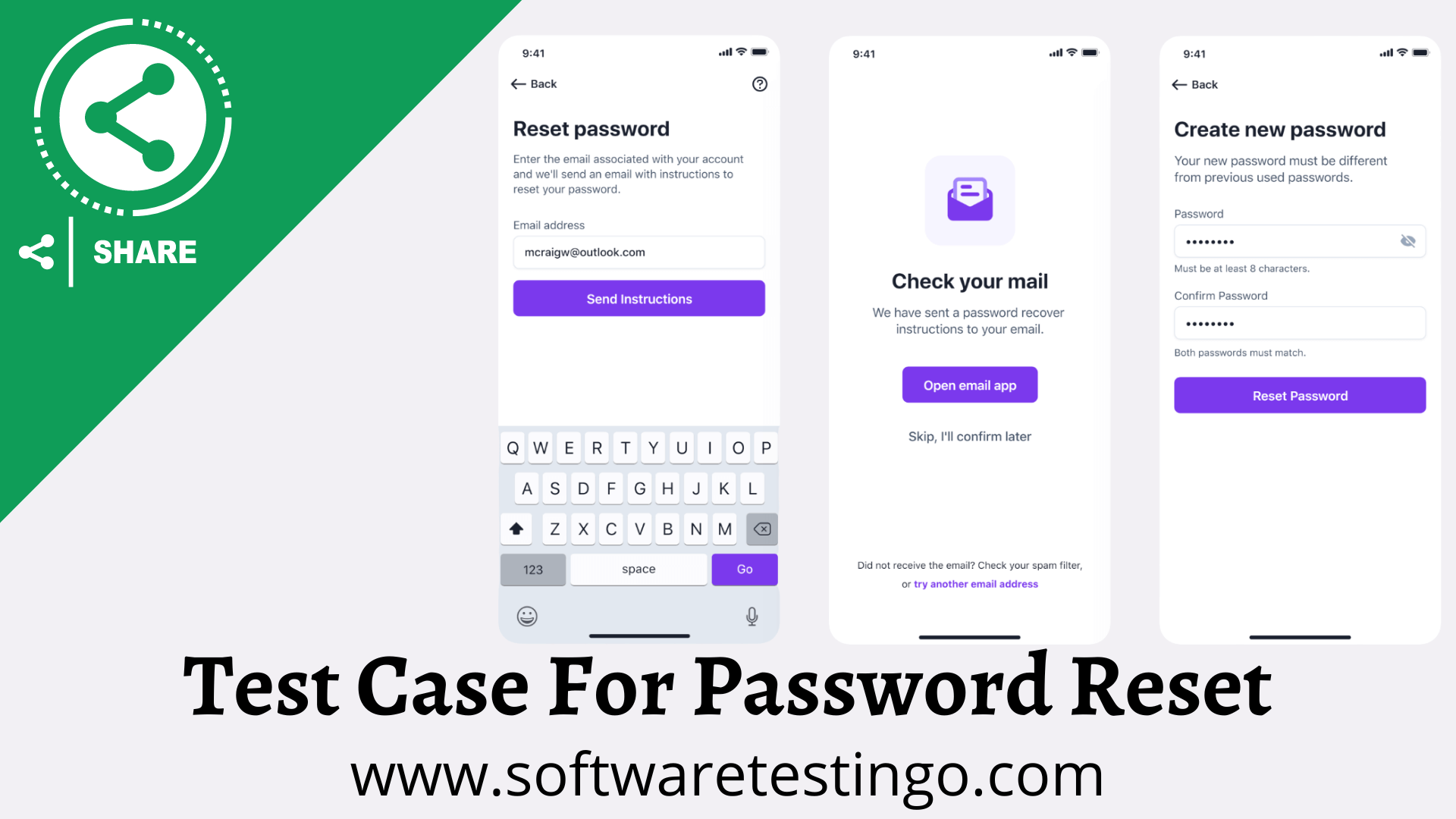The image size is (1456, 819).
Task: Click Send Instructions button
Action: coord(639,298)
